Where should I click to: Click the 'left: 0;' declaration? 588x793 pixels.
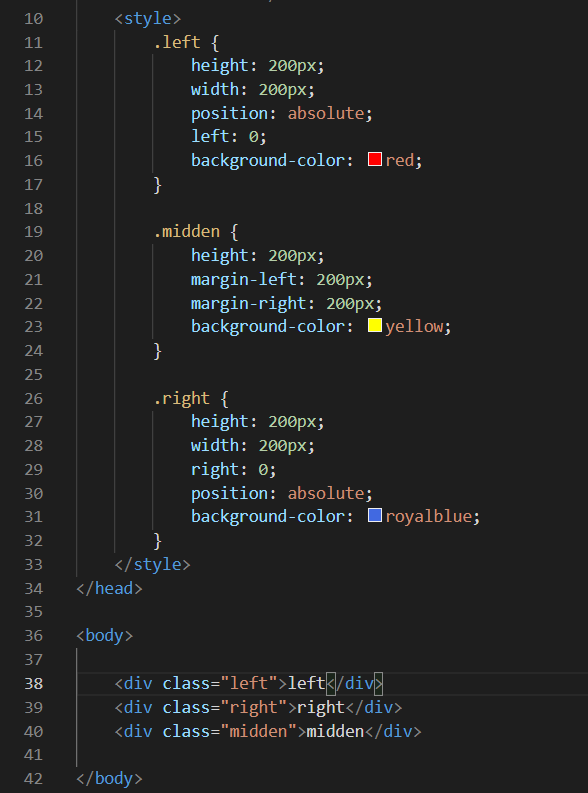pos(229,137)
